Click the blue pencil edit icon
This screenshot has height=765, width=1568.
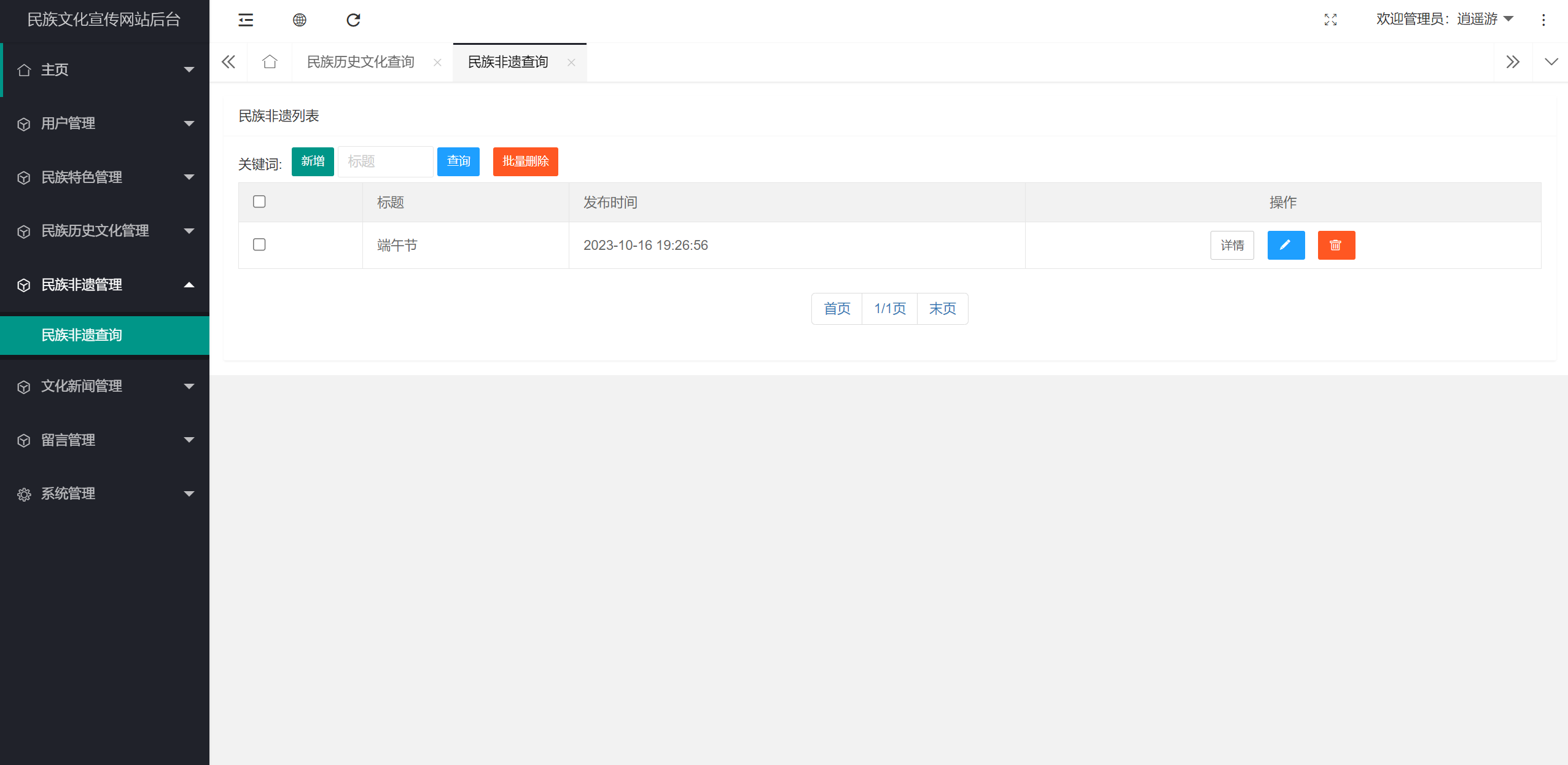point(1285,245)
